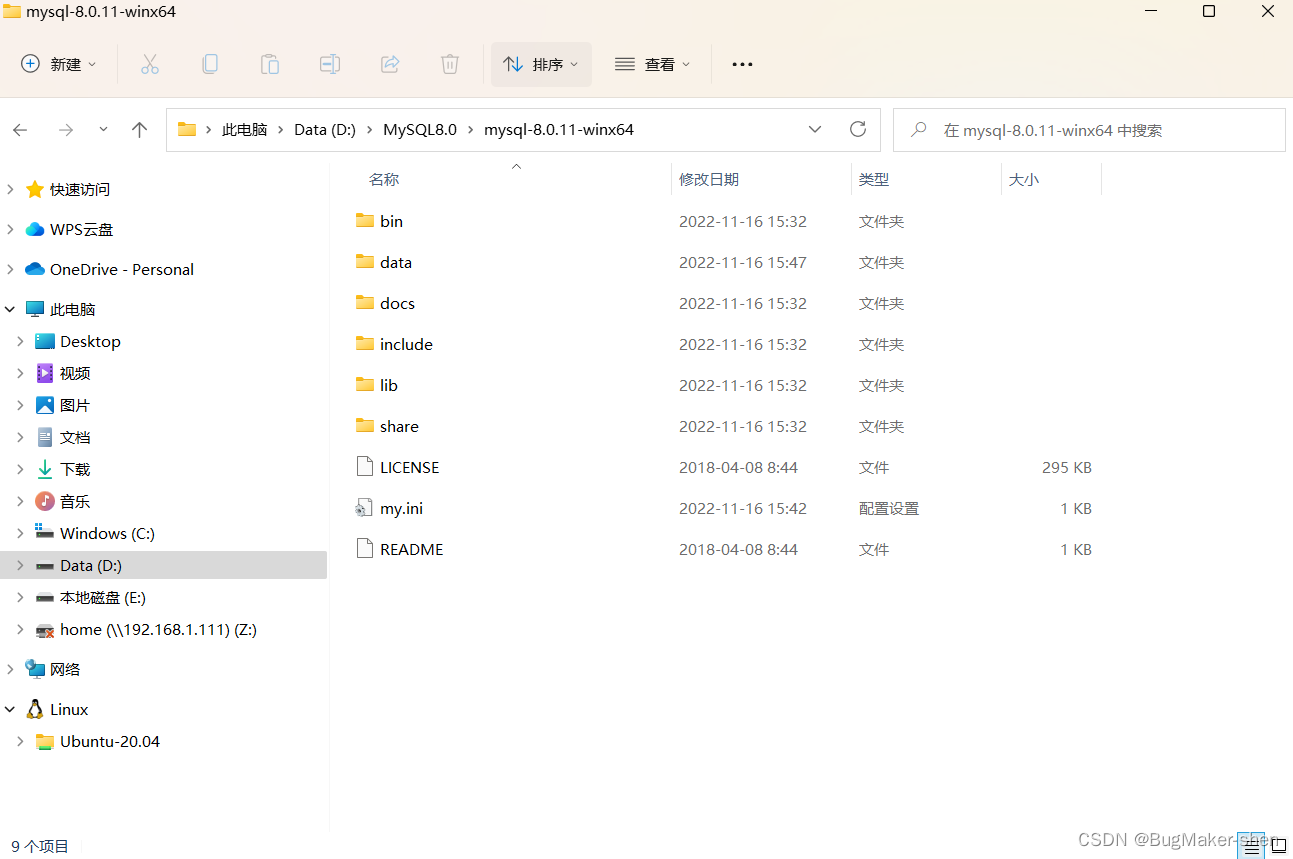Select Pictures in navigation pane

click(75, 405)
